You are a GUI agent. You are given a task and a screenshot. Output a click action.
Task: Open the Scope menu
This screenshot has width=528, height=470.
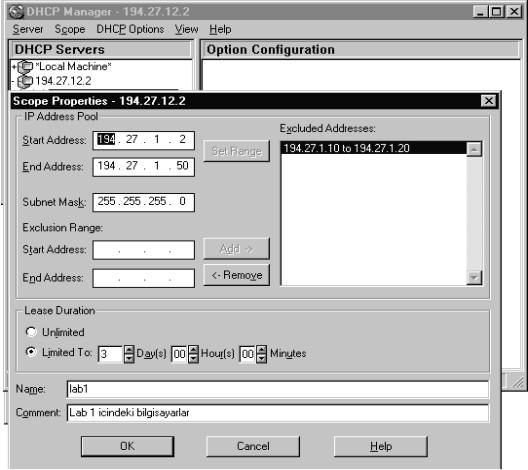click(x=70, y=29)
